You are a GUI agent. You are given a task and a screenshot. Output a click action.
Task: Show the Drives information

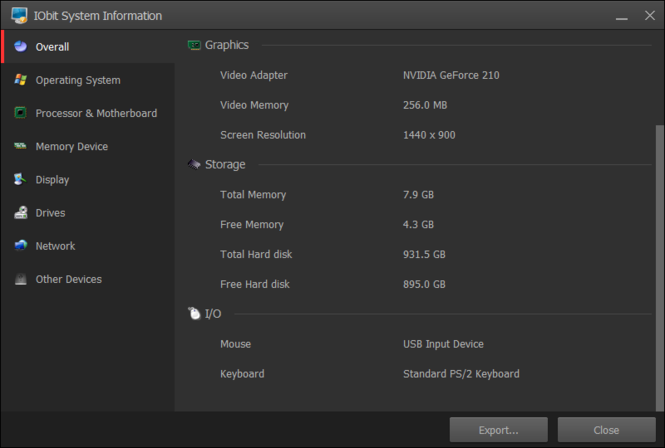click(x=50, y=213)
